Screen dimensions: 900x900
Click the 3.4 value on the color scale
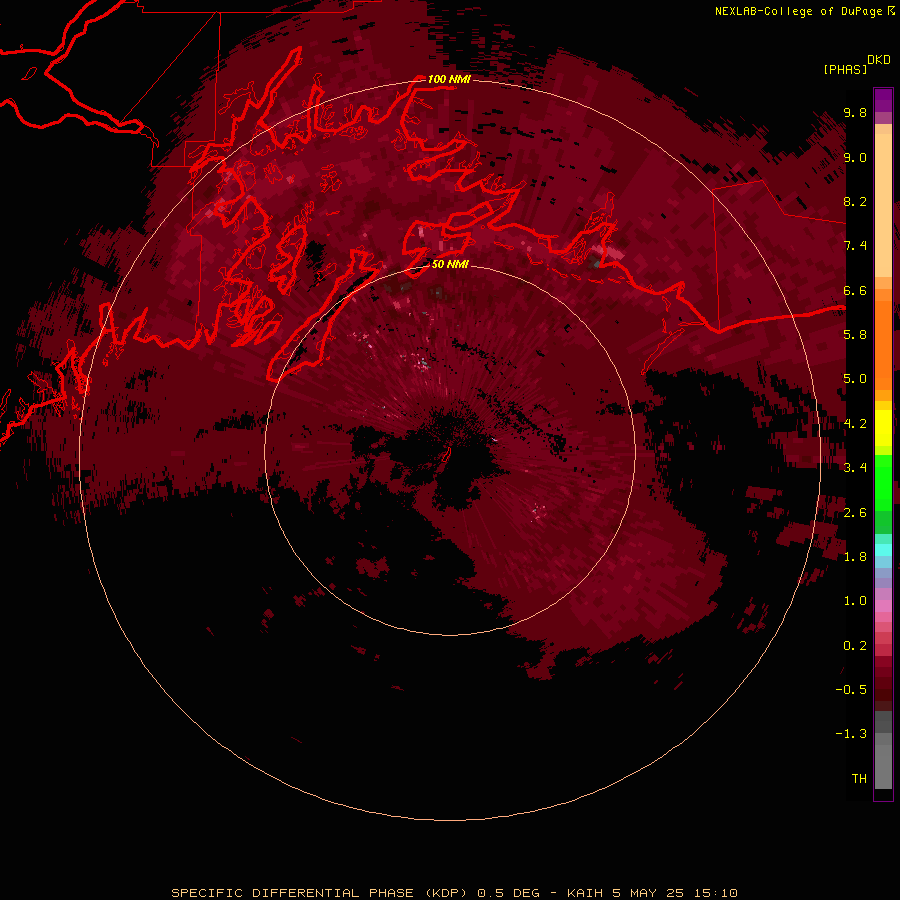click(855, 467)
